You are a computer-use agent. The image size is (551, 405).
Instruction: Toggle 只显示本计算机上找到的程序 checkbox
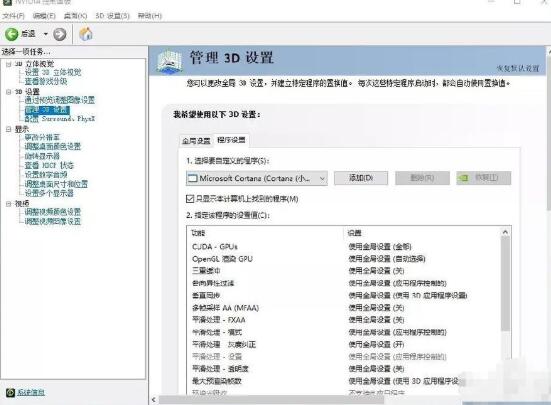click(190, 199)
